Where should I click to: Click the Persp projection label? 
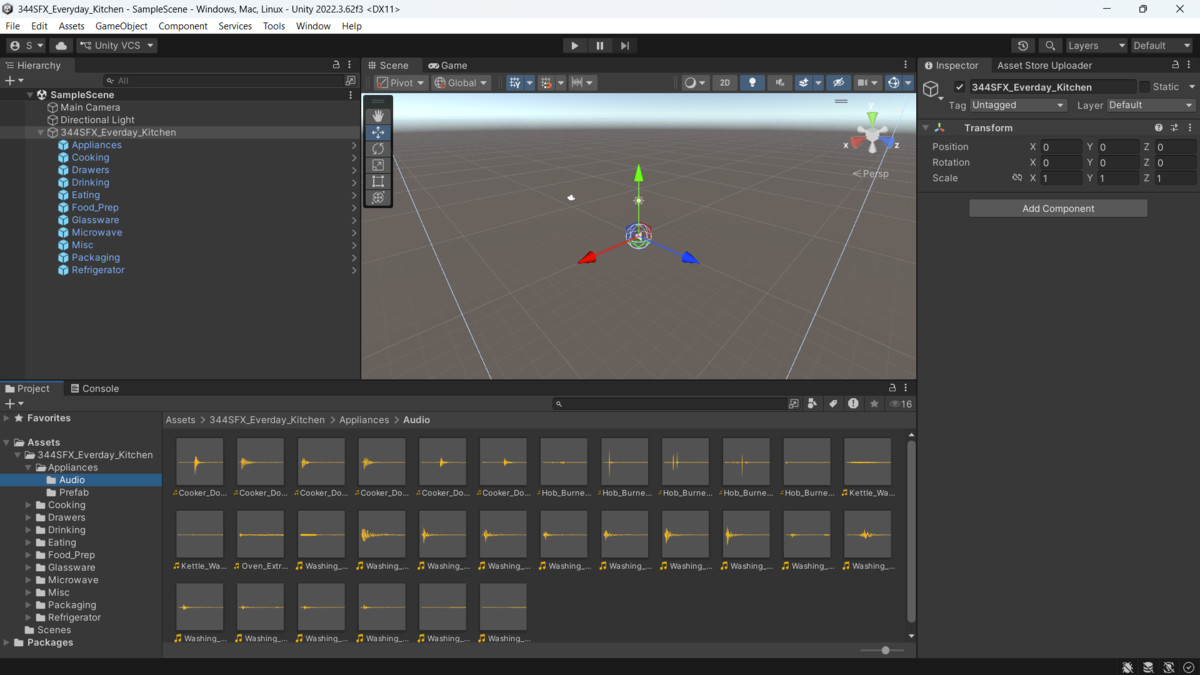pos(871,173)
